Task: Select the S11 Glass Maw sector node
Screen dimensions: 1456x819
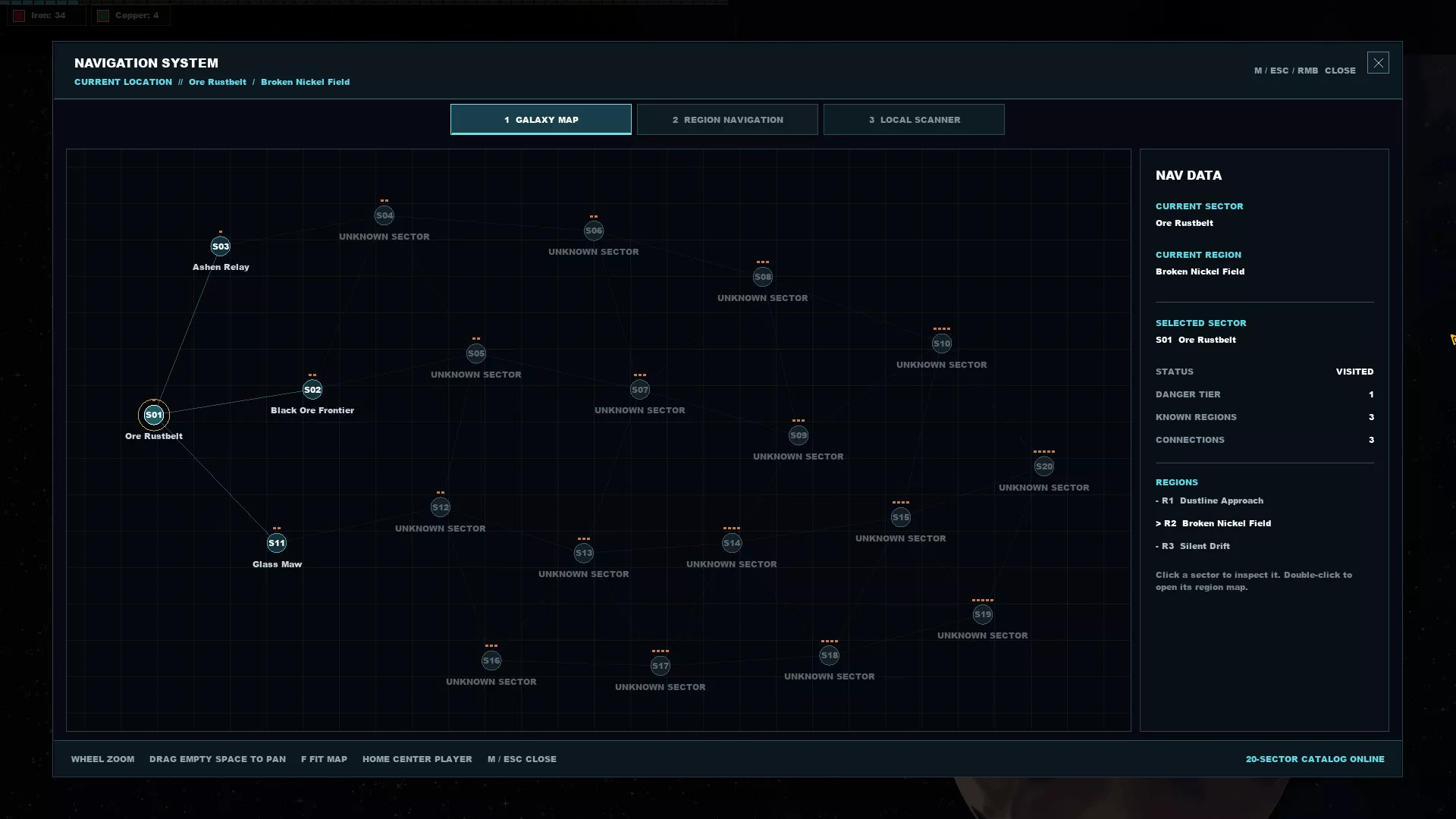Action: coord(277,543)
